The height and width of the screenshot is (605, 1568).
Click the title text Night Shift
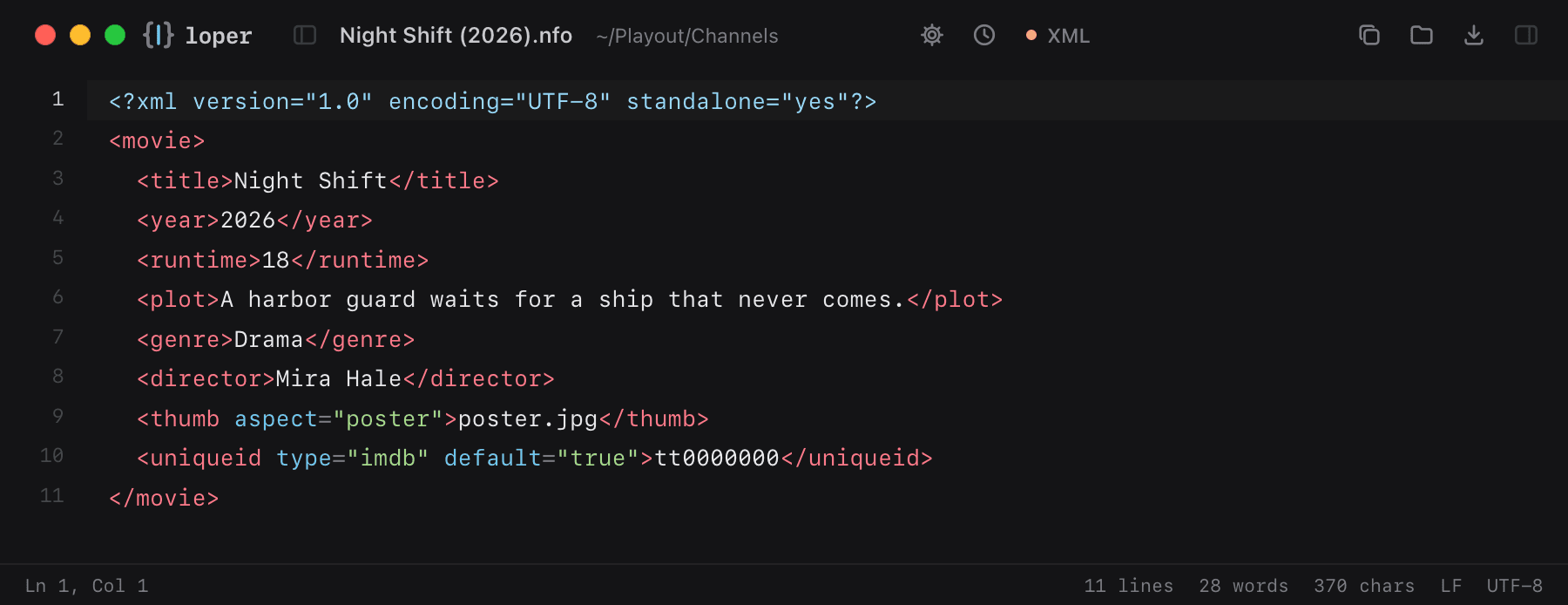click(x=311, y=180)
